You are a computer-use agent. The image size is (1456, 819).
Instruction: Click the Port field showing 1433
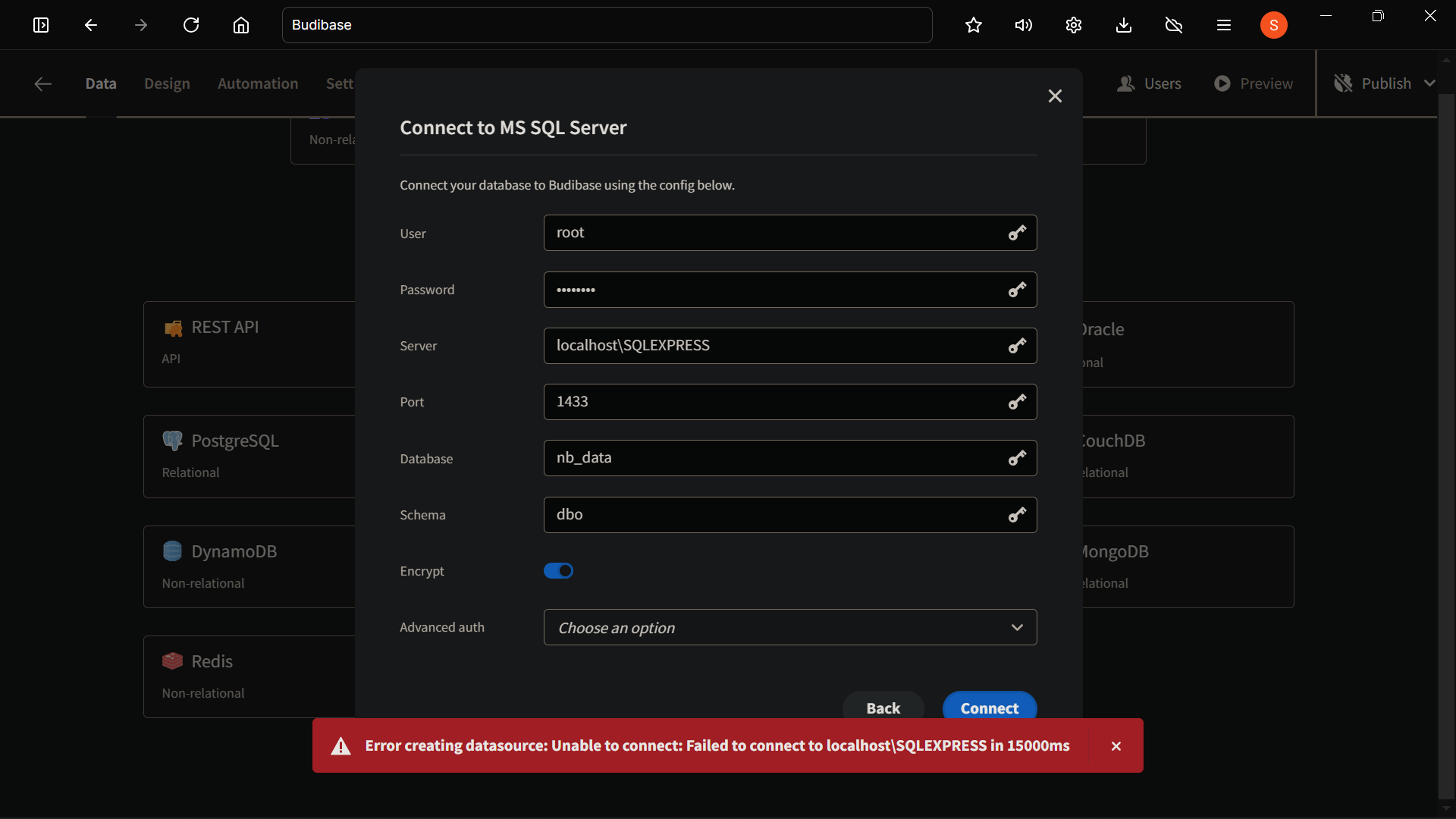790,402
